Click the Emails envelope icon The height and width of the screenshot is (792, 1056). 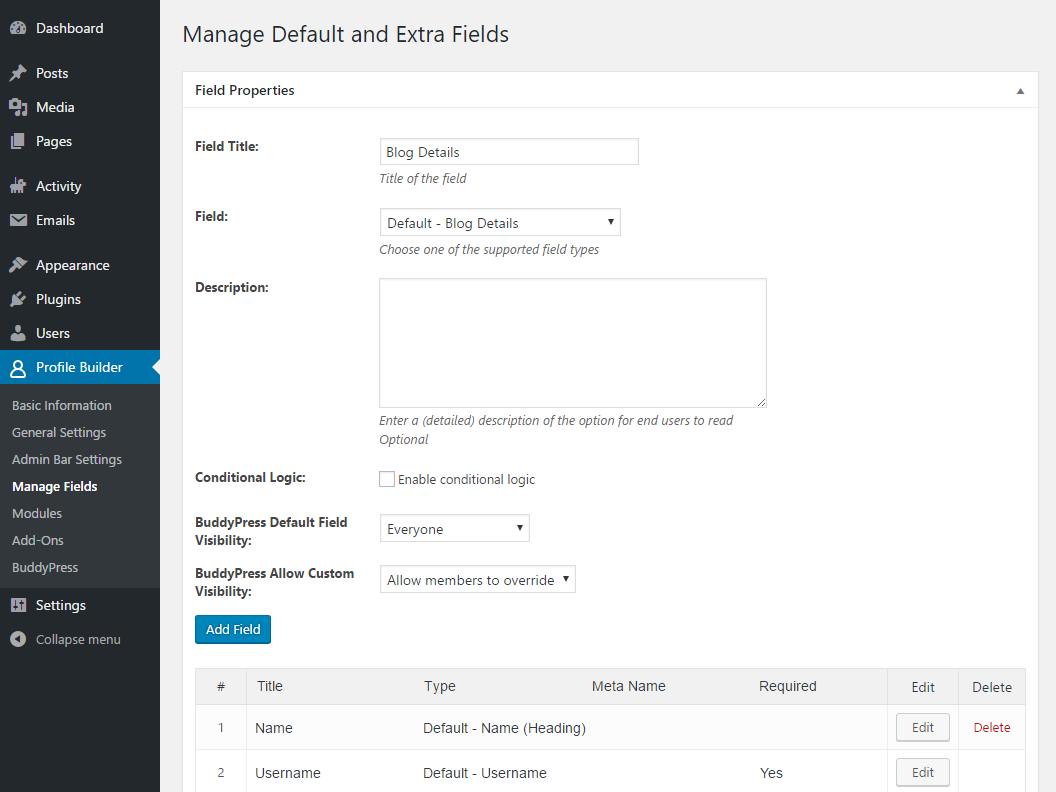(x=18, y=220)
